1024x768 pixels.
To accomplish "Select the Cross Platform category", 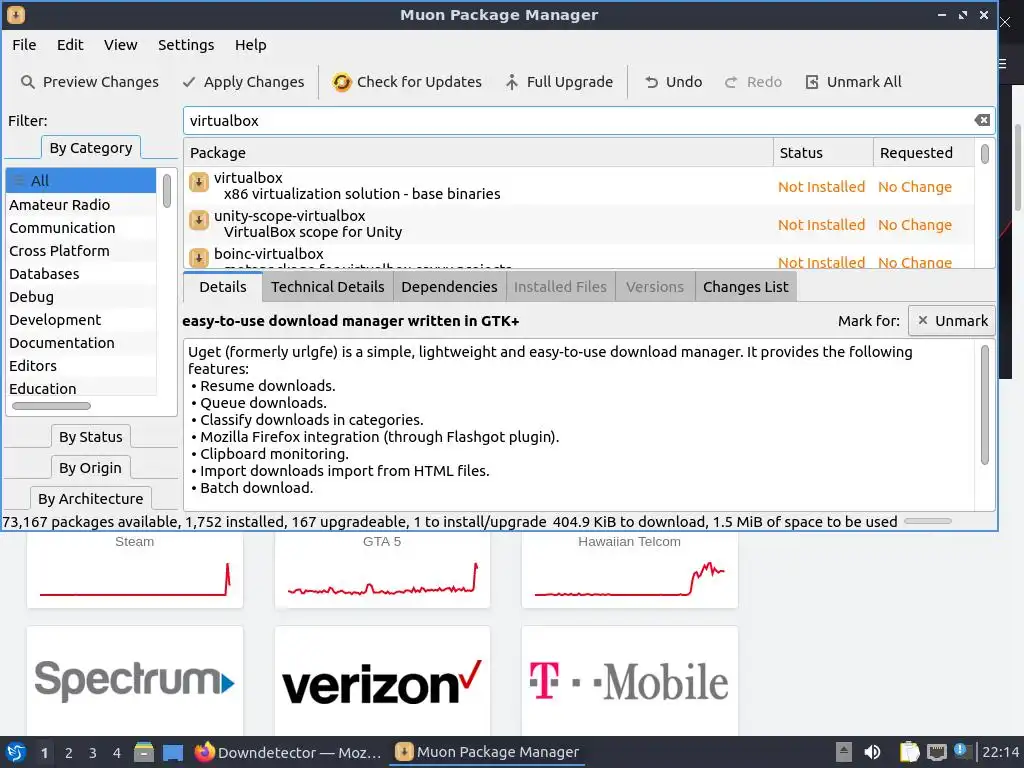I will (81, 251).
